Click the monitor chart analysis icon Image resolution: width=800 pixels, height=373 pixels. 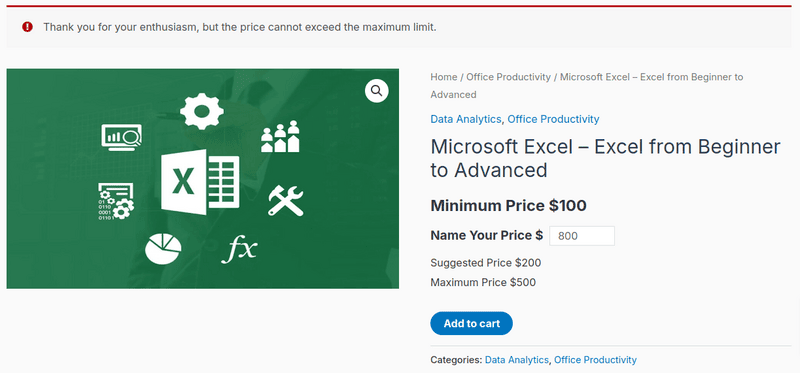[121, 137]
